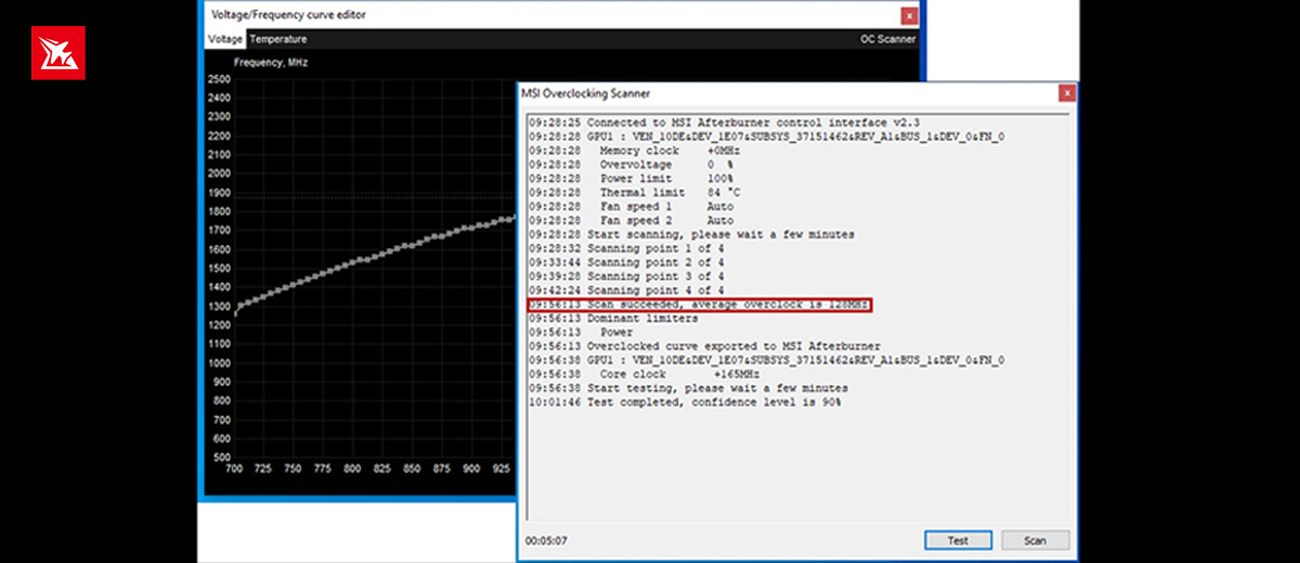Switch to the Voltage tab
1300x563 pixels.
(x=225, y=39)
